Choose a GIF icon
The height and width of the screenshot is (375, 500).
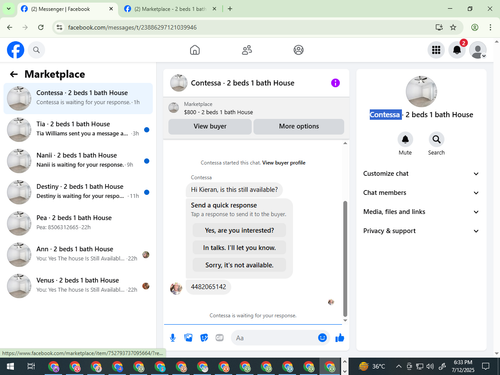[219, 338]
